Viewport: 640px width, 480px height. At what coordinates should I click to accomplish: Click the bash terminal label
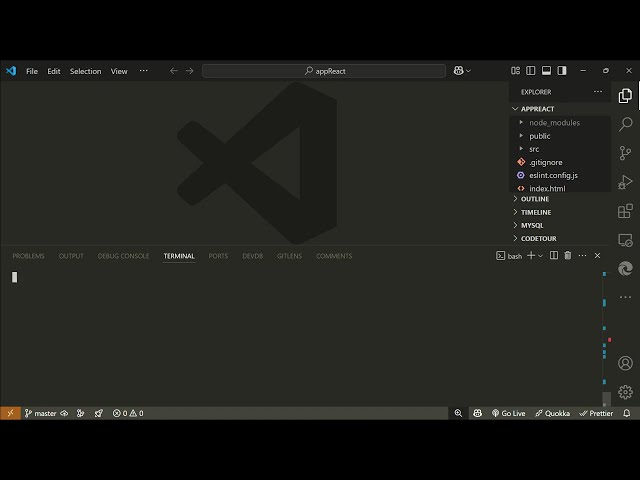509,256
